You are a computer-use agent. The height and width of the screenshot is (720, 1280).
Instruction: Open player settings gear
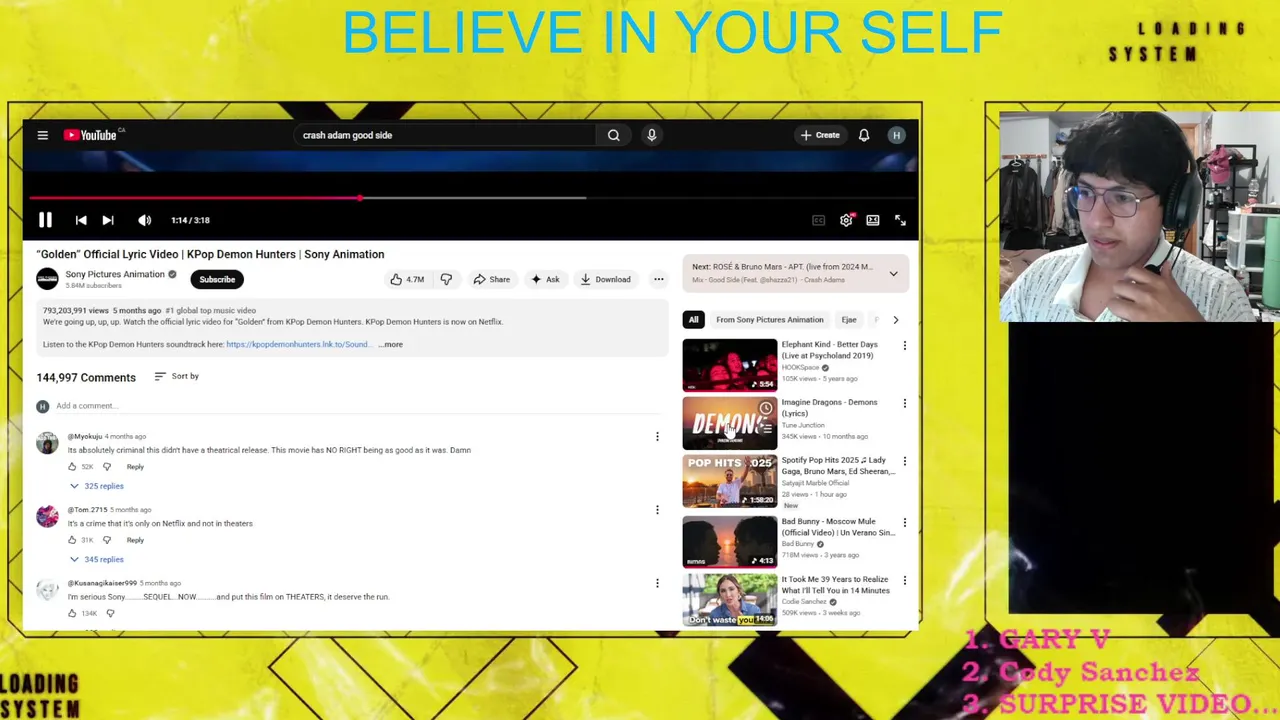pos(846,220)
